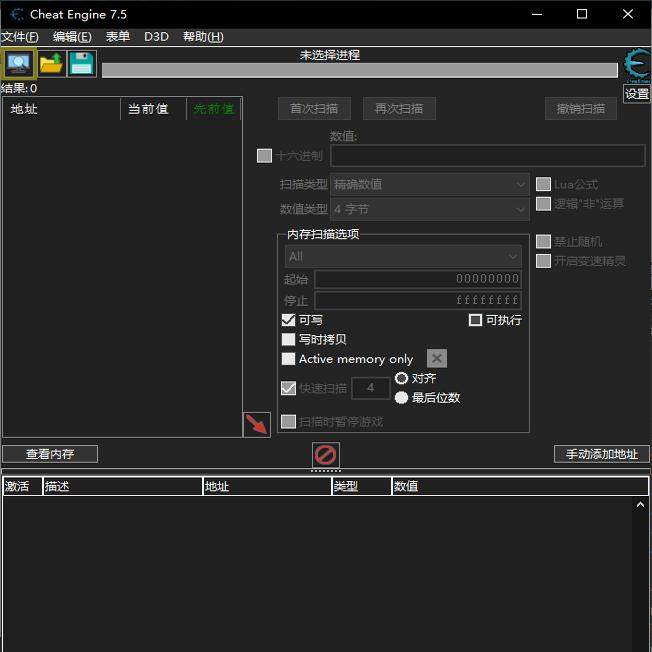Click the open process computer icon
The image size is (652, 652).
pos(19,63)
